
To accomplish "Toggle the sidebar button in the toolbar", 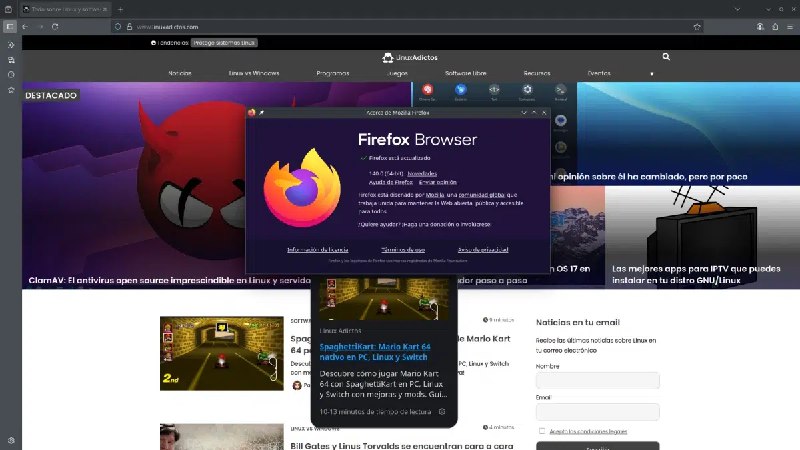I will click(10, 27).
